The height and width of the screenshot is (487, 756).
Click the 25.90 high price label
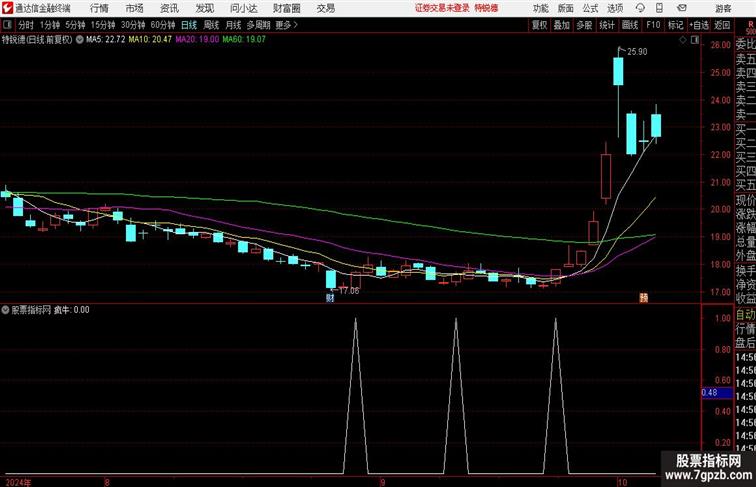point(637,52)
